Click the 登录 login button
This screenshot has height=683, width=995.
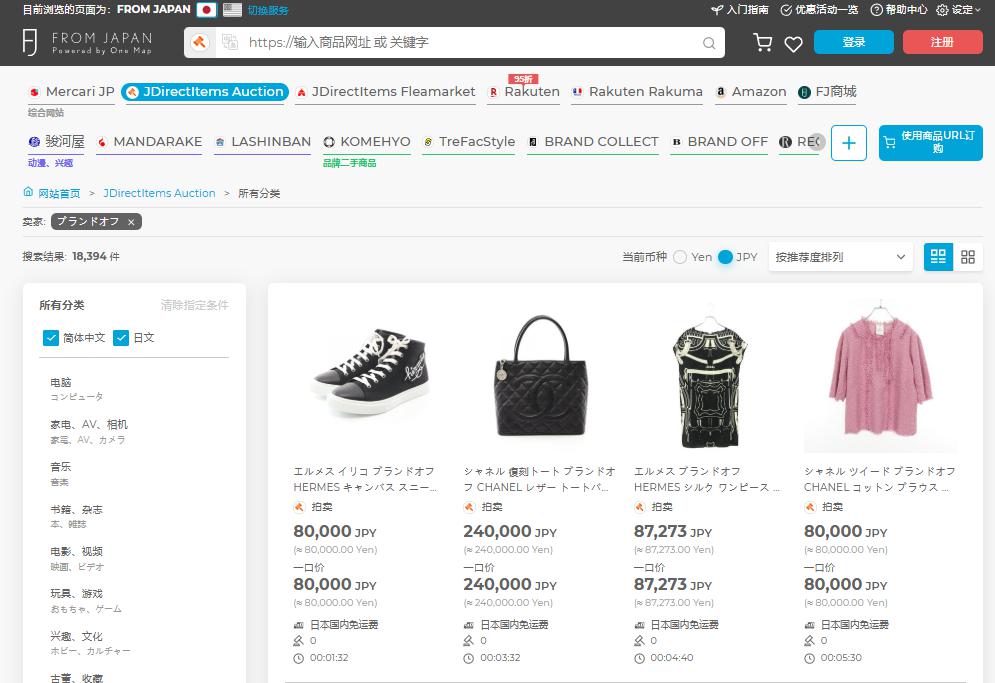pos(853,42)
